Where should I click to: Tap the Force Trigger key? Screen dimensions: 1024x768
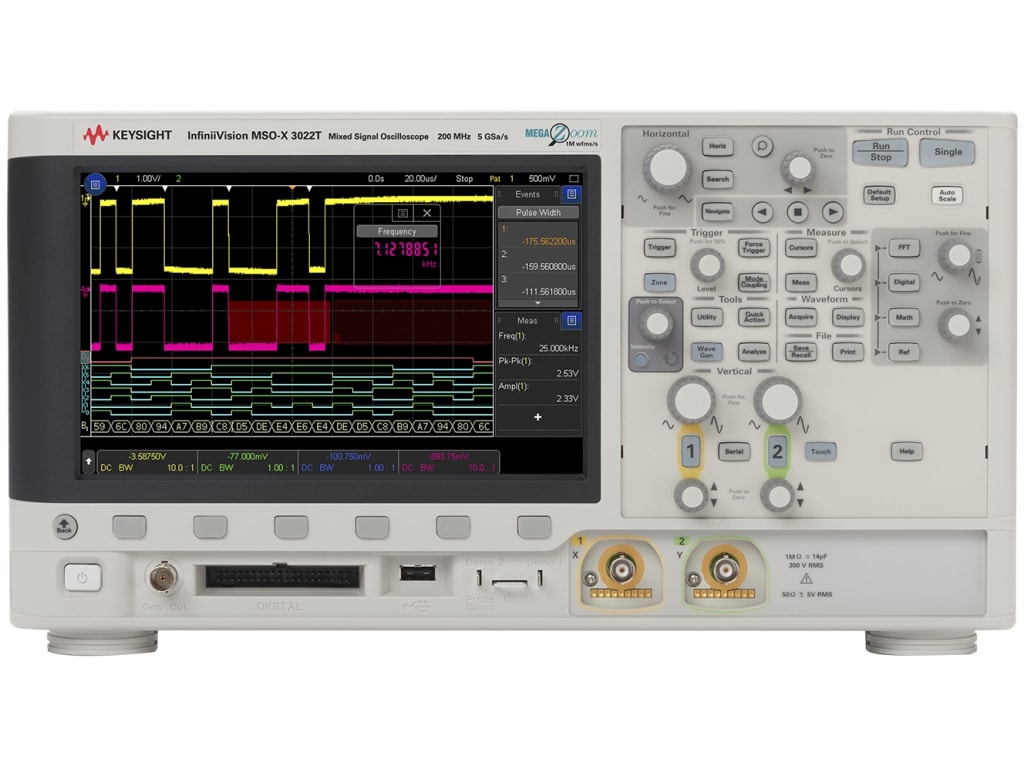click(x=754, y=248)
